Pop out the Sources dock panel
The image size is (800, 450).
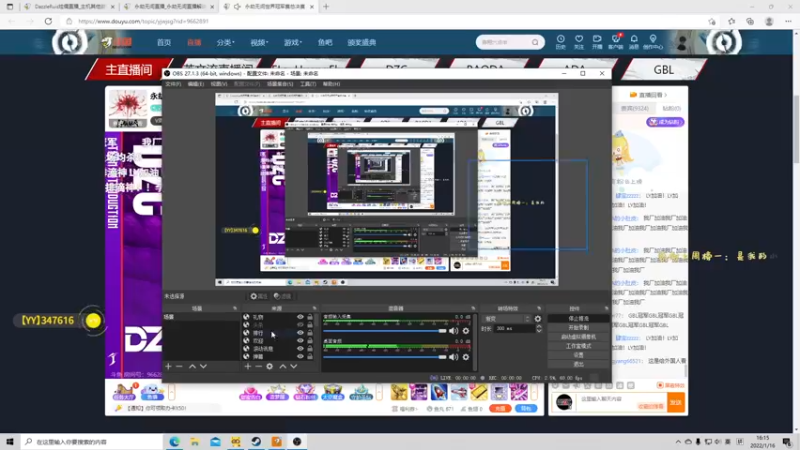point(315,308)
